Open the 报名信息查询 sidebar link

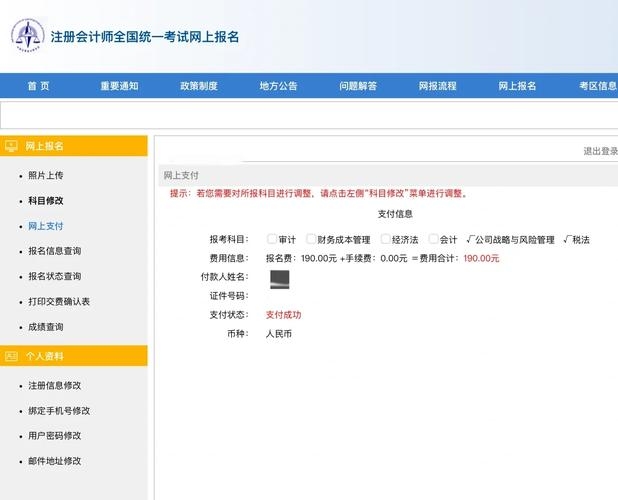[x=54, y=251]
